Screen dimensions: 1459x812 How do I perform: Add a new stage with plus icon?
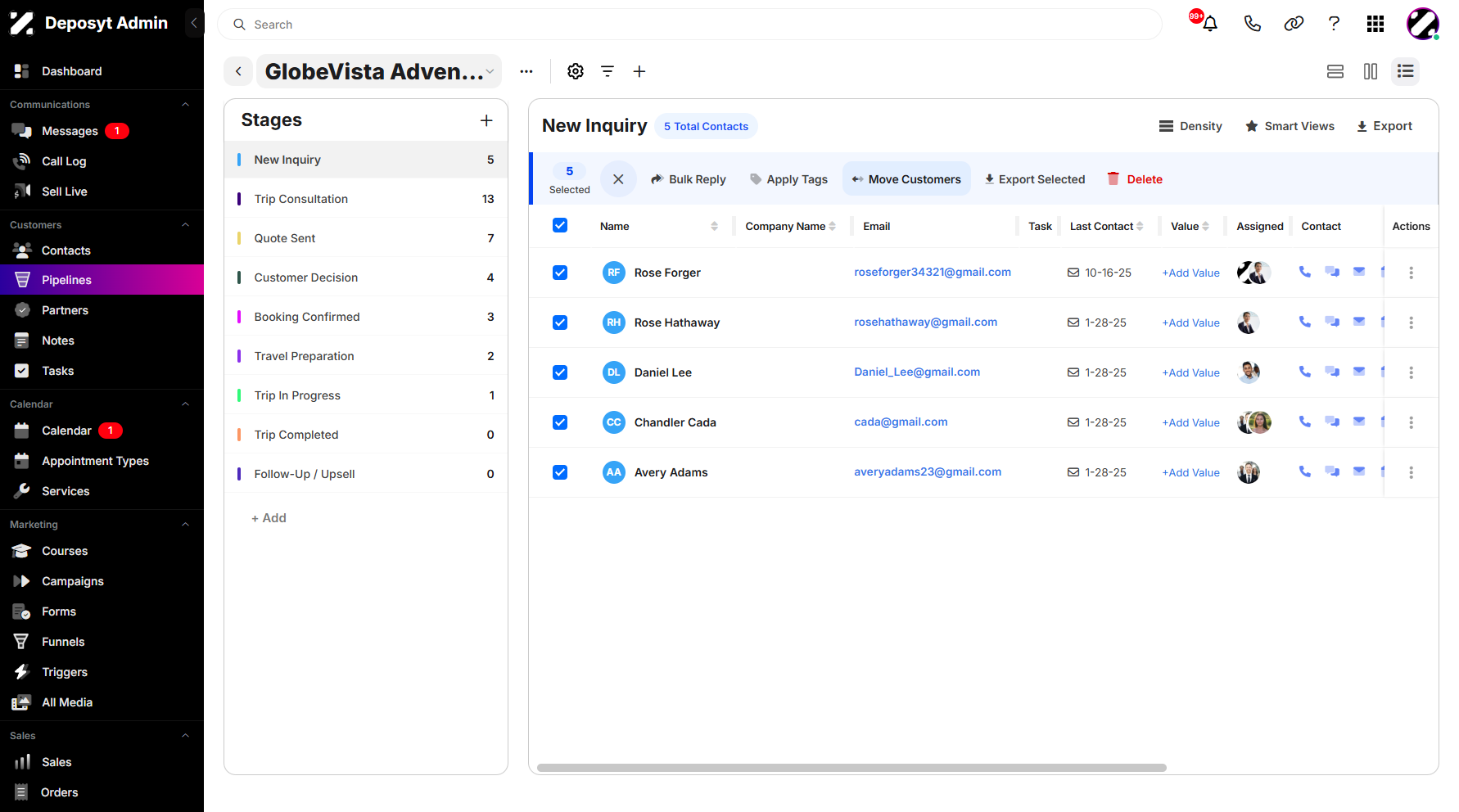pos(486,120)
